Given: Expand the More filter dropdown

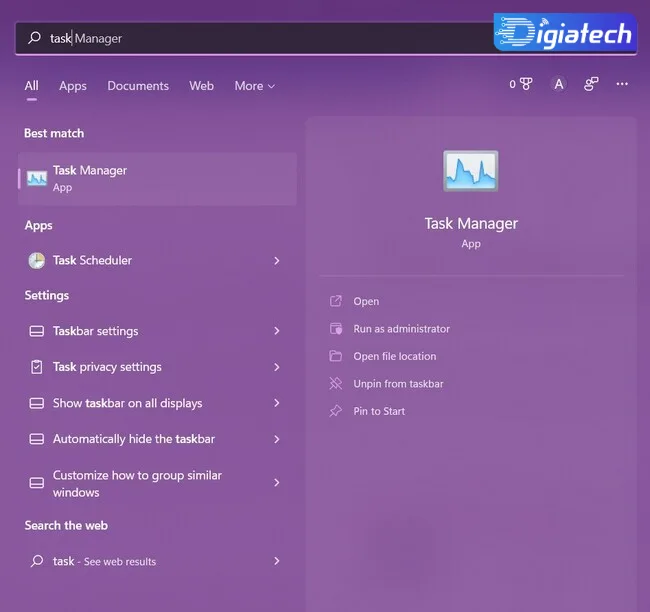Looking at the screenshot, I should [255, 86].
